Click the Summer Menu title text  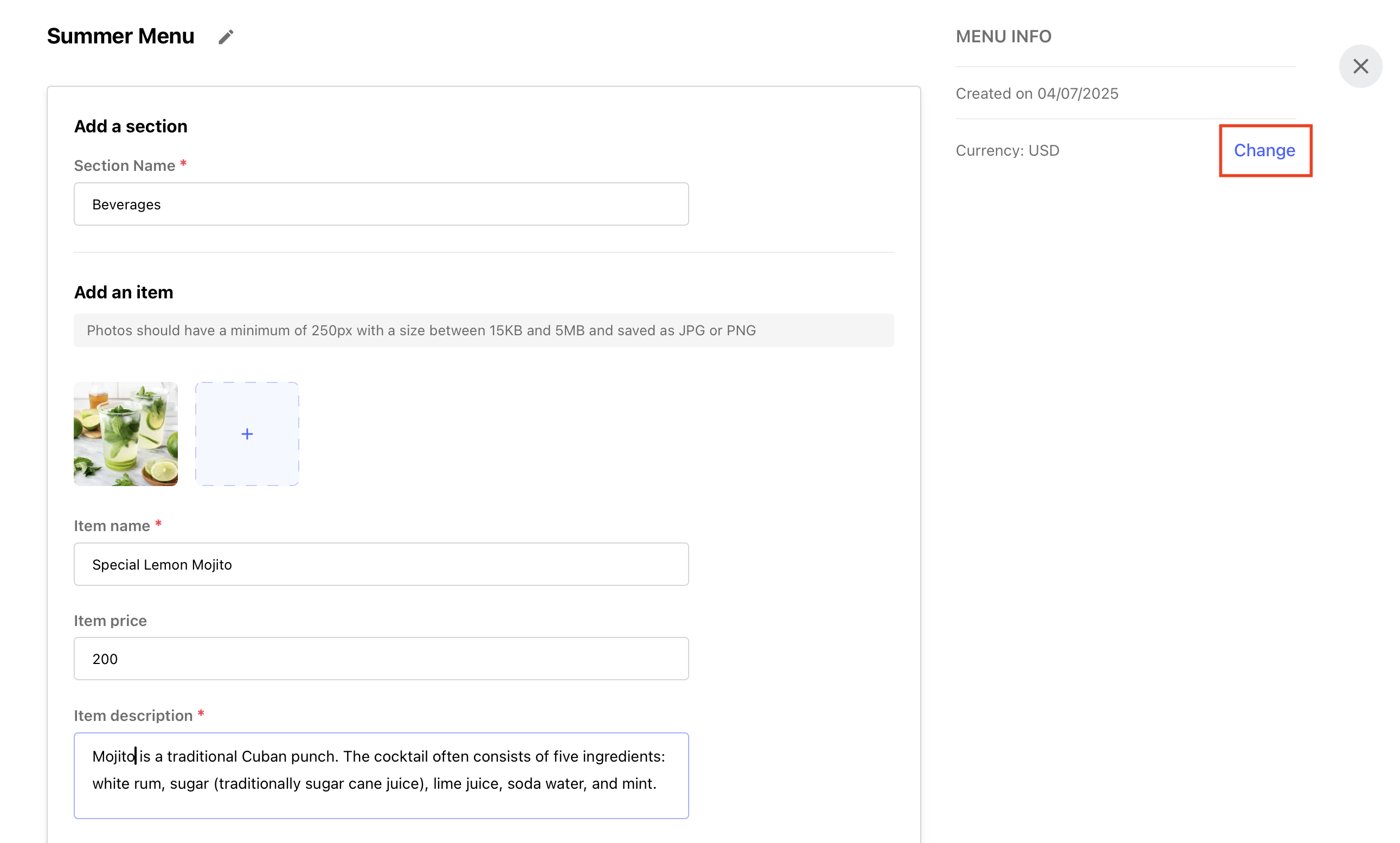coord(120,36)
